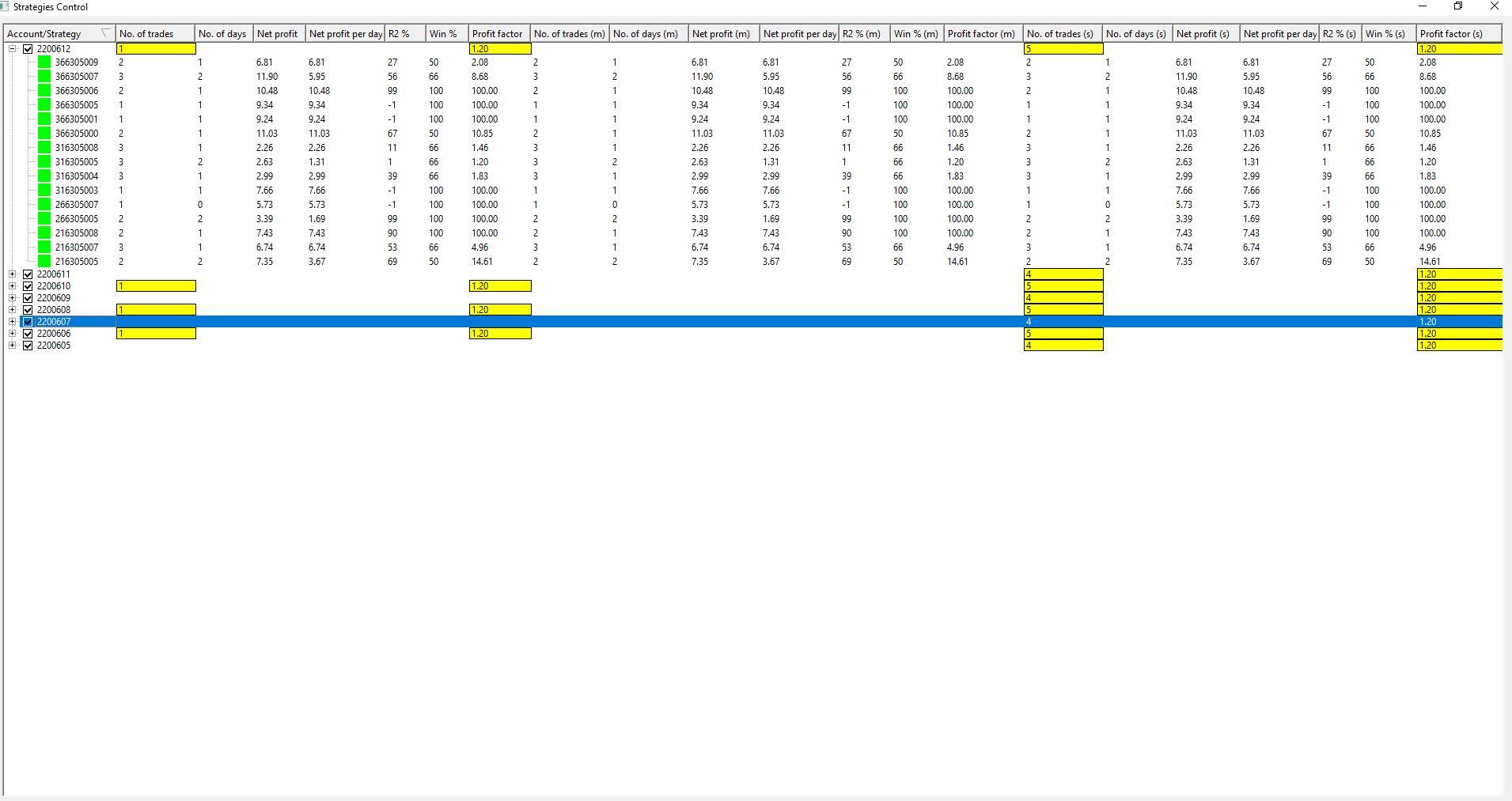
Task: Sort by the No. of trades column
Action: pos(155,34)
